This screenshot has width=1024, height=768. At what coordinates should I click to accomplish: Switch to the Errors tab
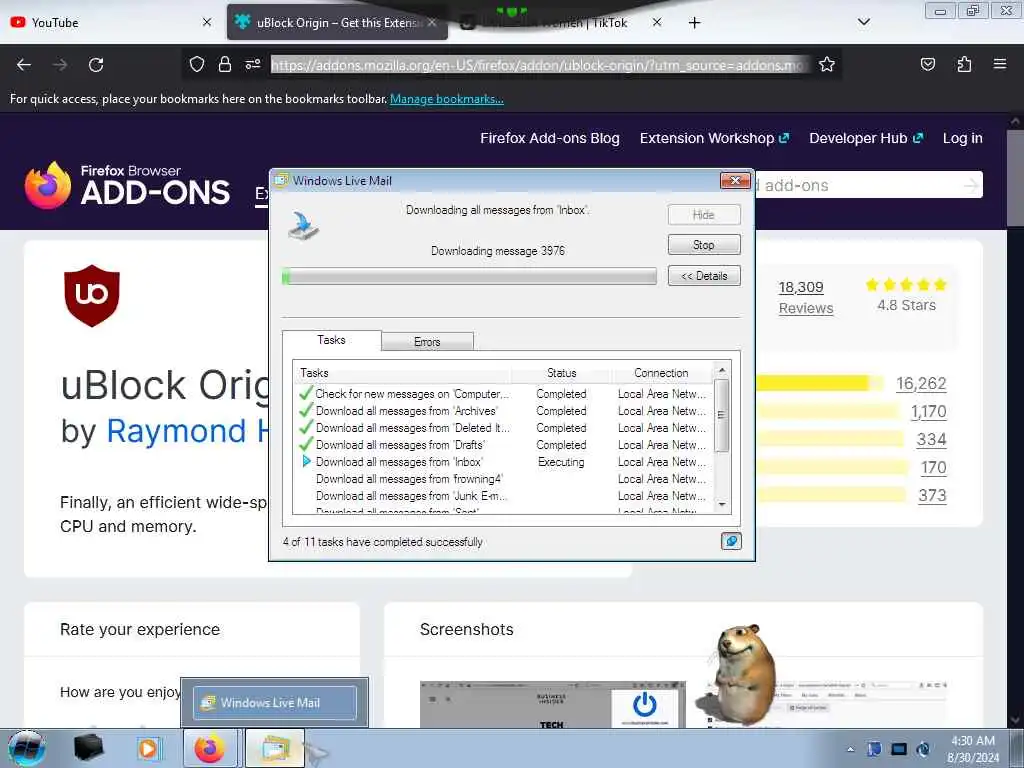[x=427, y=342]
